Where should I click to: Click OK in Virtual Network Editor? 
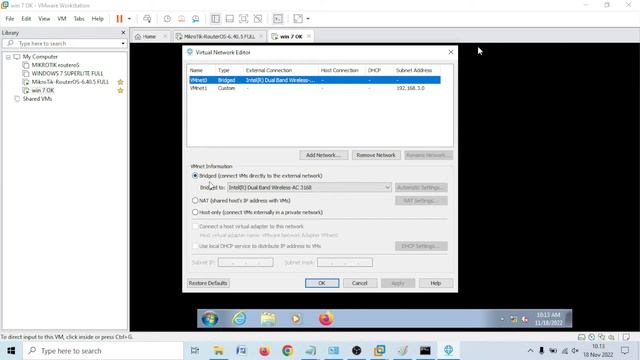pos(322,283)
